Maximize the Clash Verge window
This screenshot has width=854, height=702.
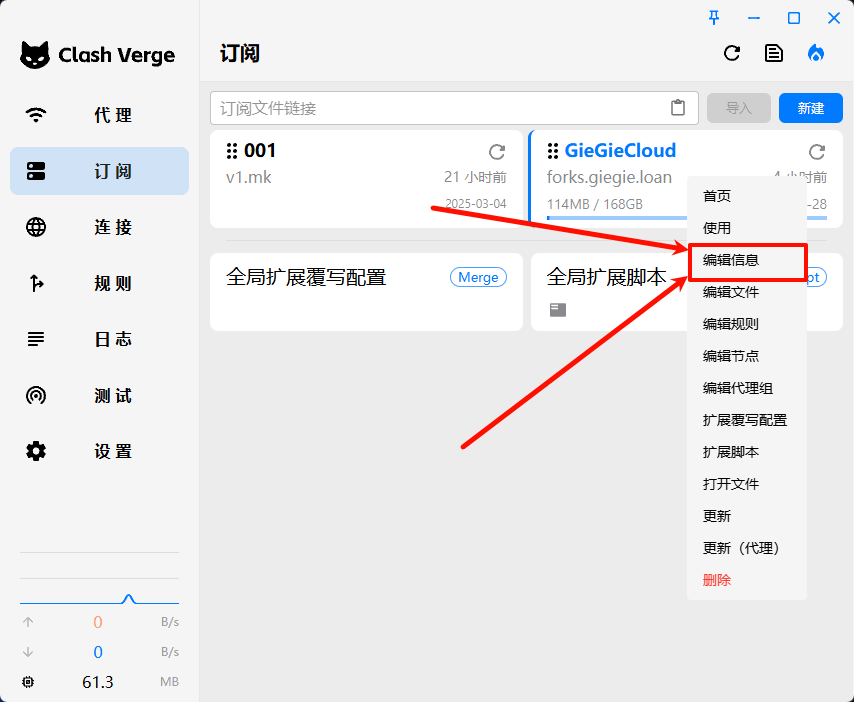click(794, 18)
